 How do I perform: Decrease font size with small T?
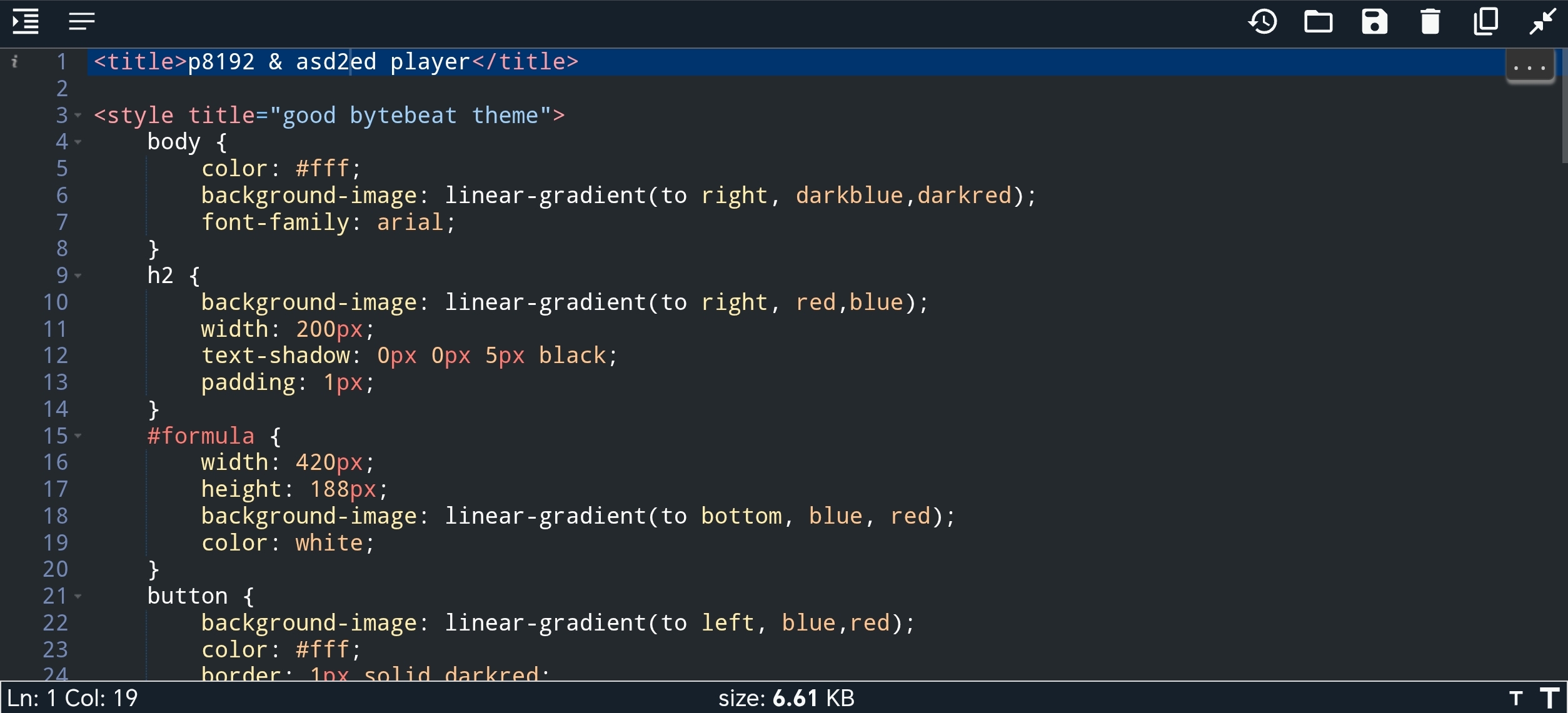pyautogui.click(x=1515, y=698)
